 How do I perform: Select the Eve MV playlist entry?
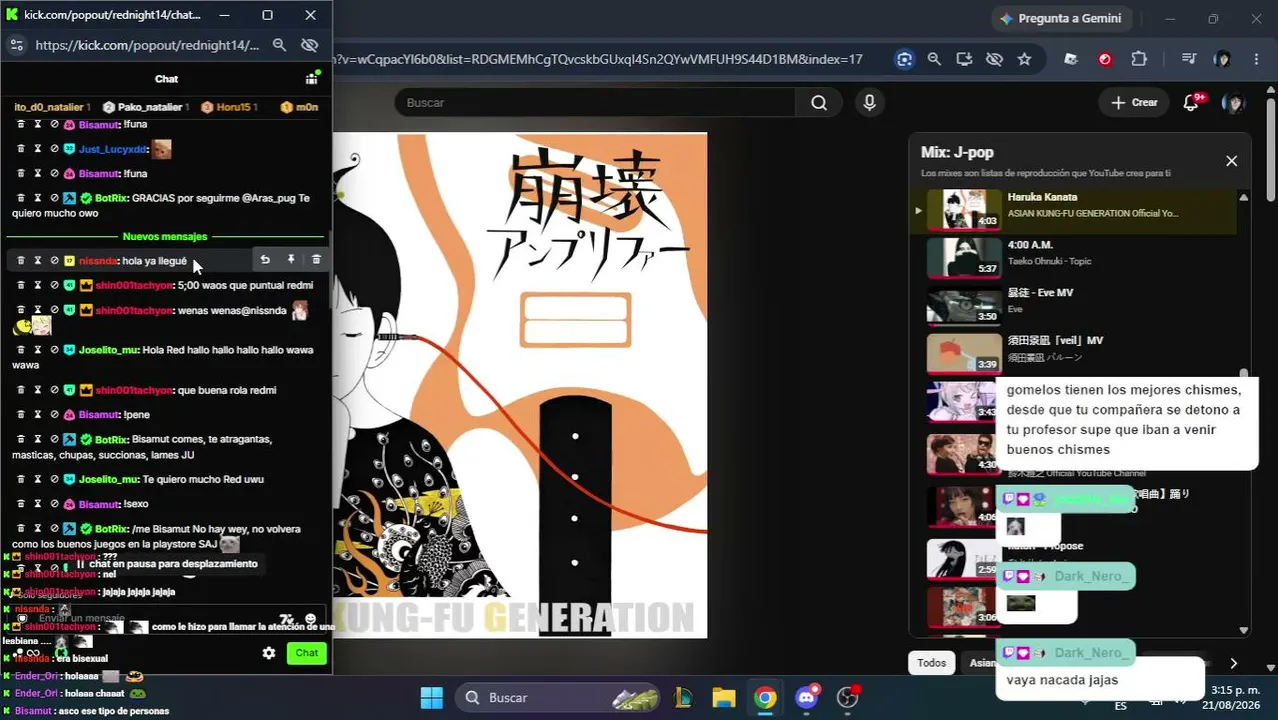click(1073, 304)
